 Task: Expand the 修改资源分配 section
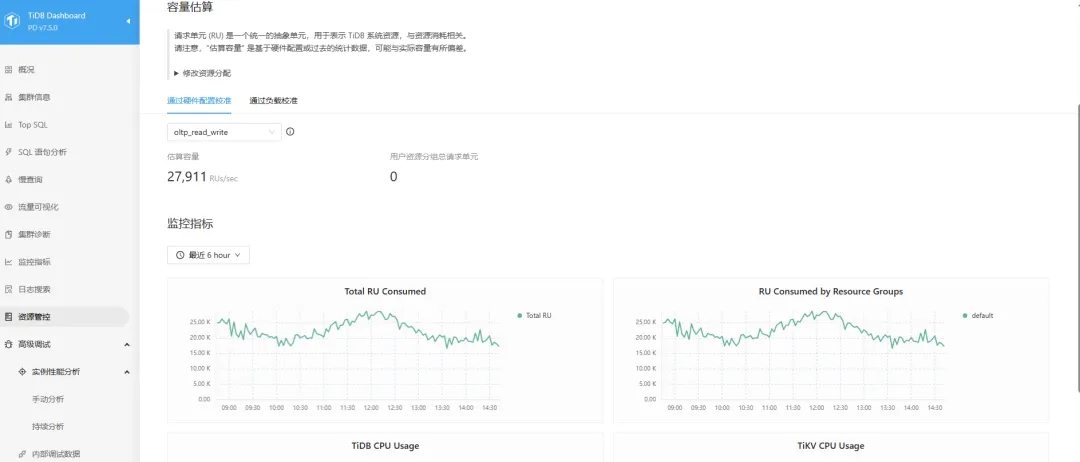pyautogui.click(x=204, y=73)
